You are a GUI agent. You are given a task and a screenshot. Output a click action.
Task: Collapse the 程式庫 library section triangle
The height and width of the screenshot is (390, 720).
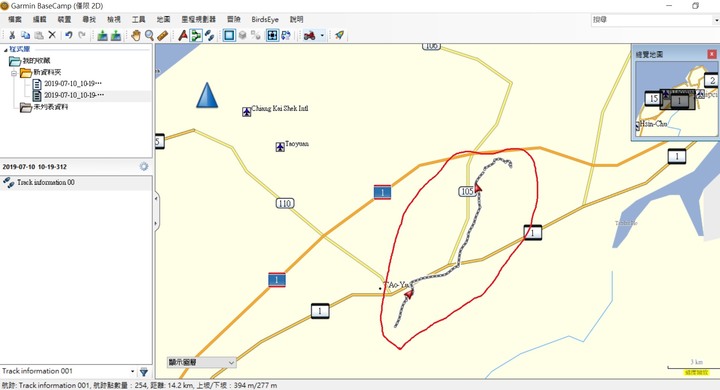6,49
